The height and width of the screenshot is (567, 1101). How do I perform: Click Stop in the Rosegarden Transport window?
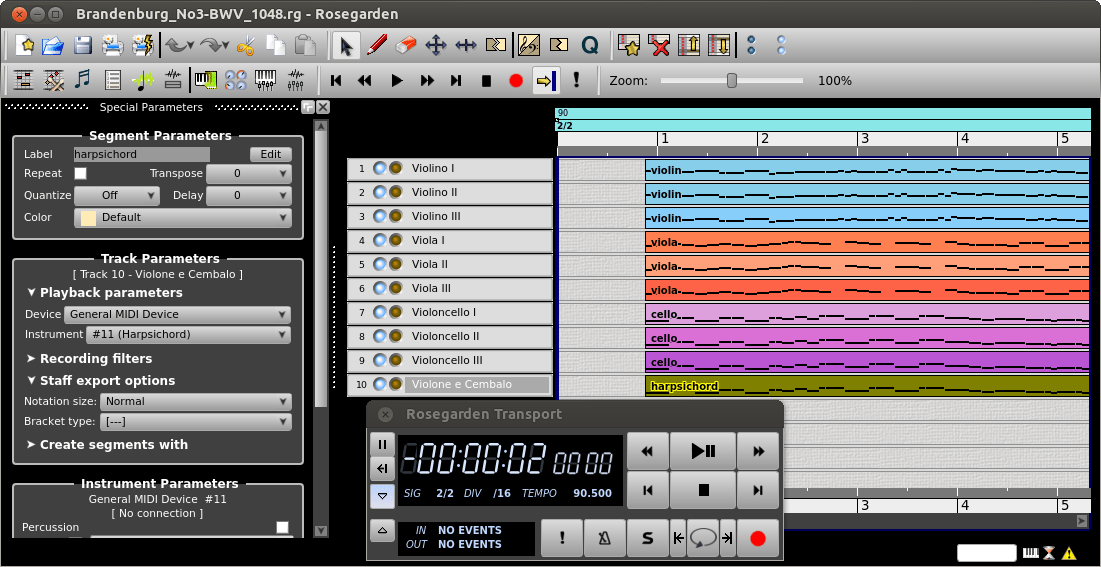point(703,490)
